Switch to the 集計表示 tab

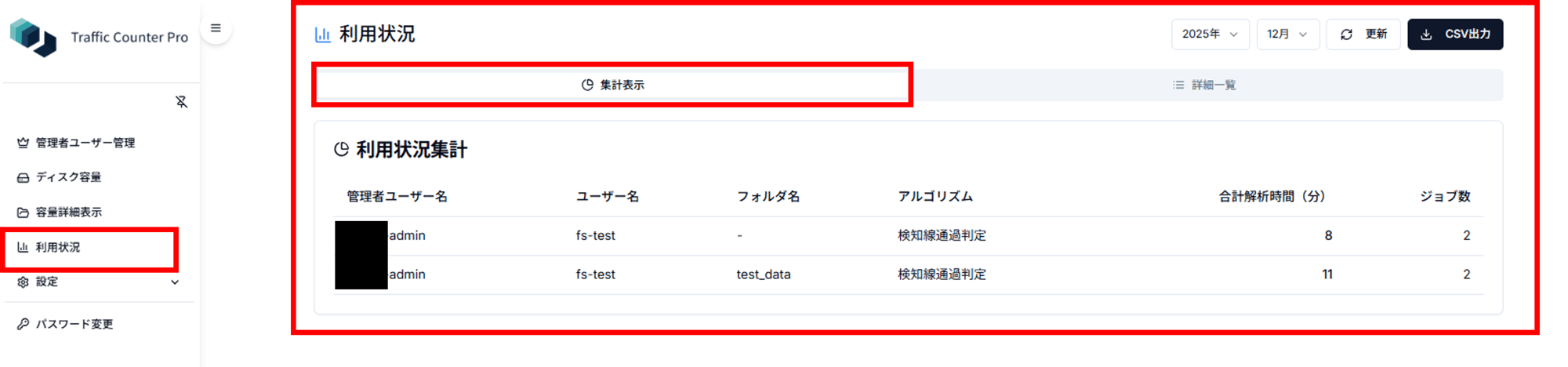613,85
